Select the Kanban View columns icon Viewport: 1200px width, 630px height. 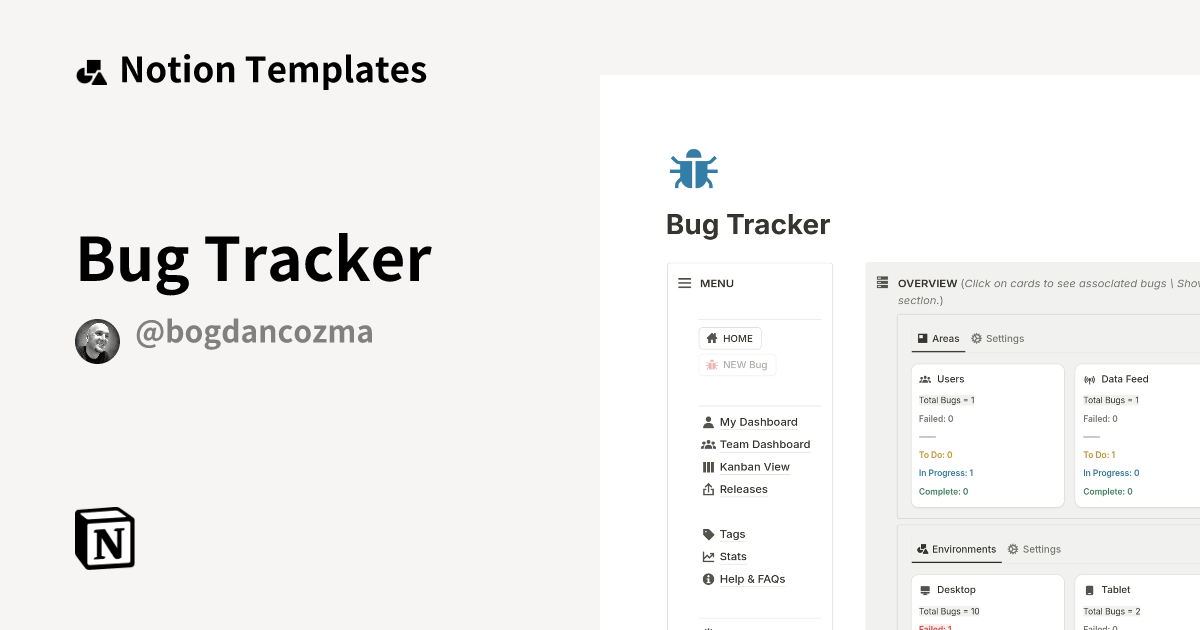[707, 466]
